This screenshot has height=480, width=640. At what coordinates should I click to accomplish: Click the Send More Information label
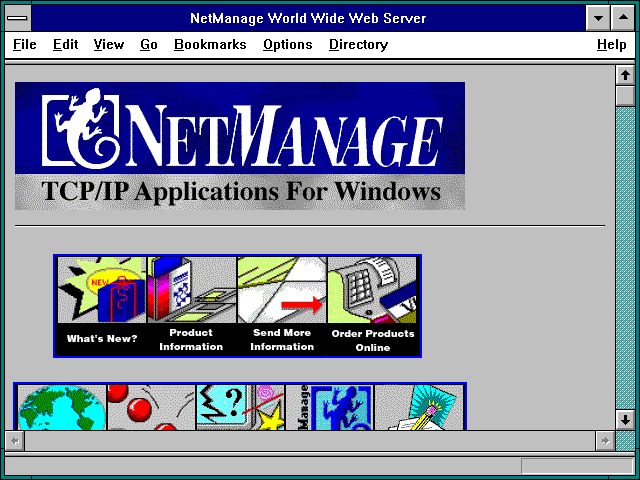(282, 340)
